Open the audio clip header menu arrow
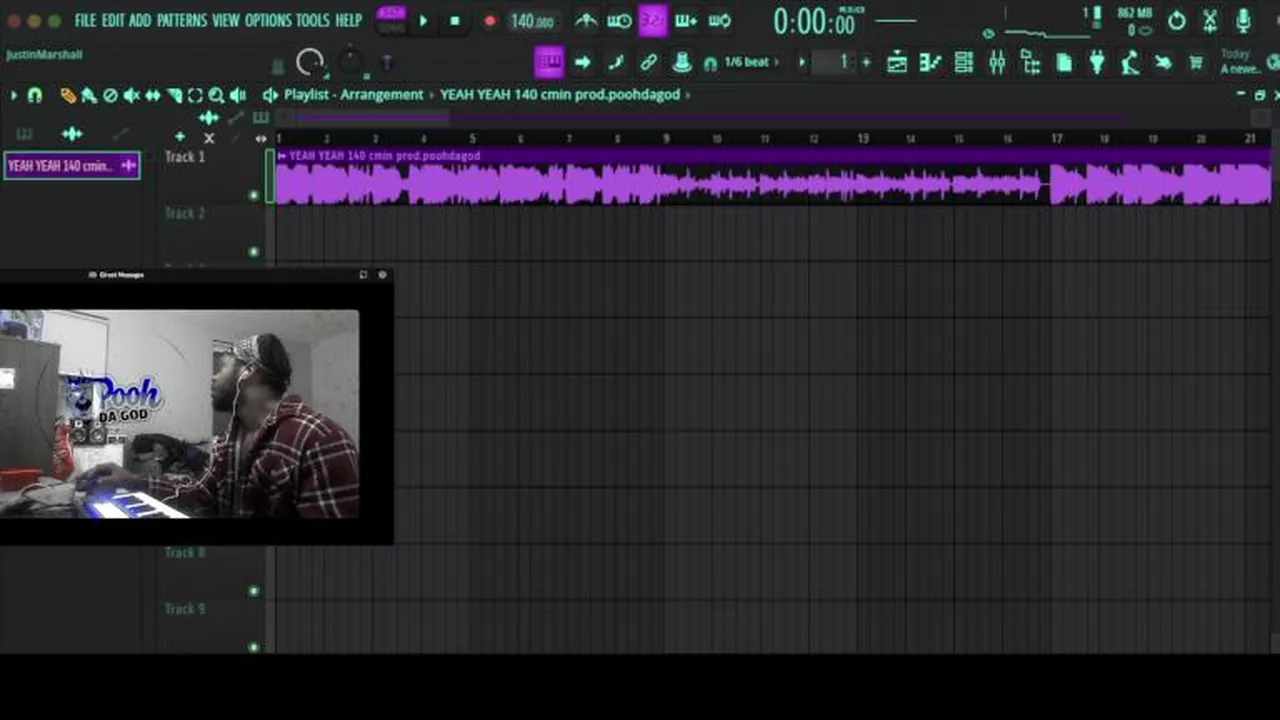The width and height of the screenshot is (1280, 720). click(282, 156)
